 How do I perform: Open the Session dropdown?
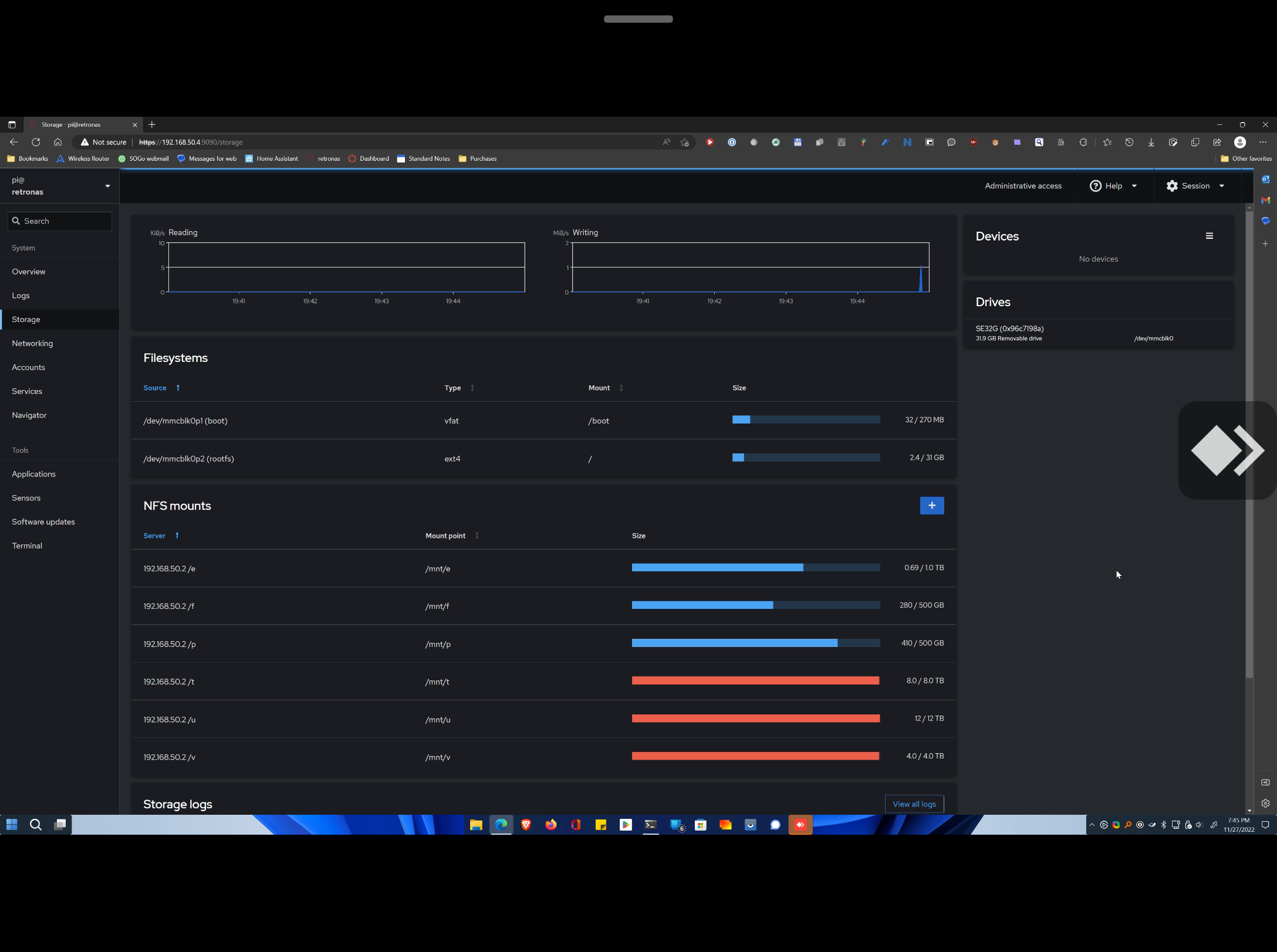pos(1195,185)
